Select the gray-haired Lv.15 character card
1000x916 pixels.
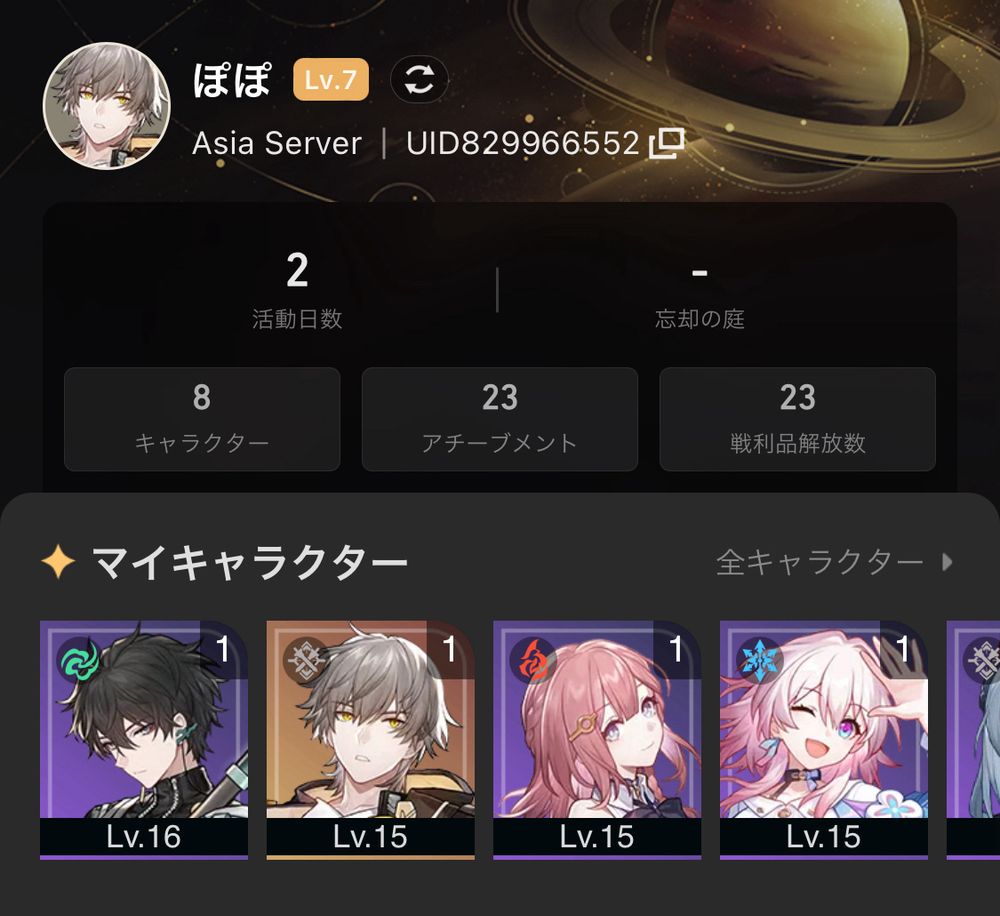(x=371, y=740)
